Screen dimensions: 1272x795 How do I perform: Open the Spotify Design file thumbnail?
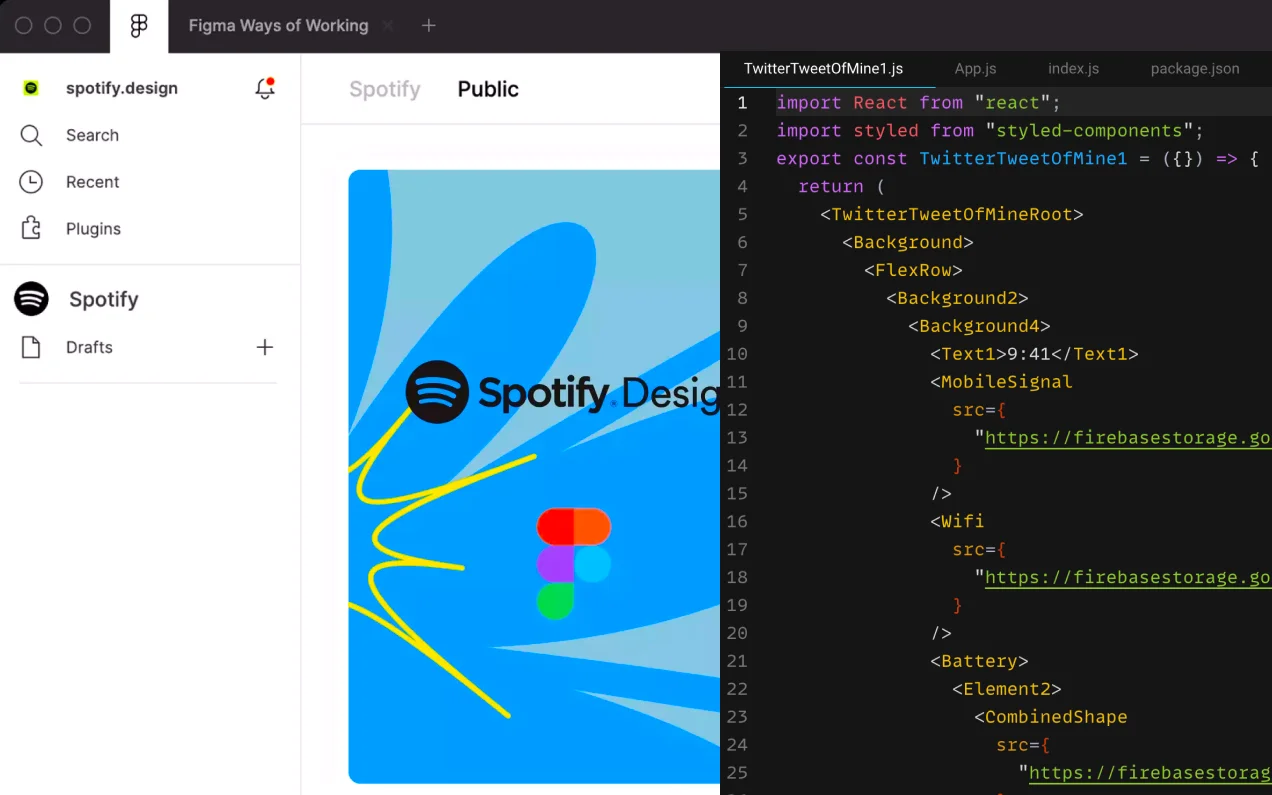pyautogui.click(x=534, y=476)
